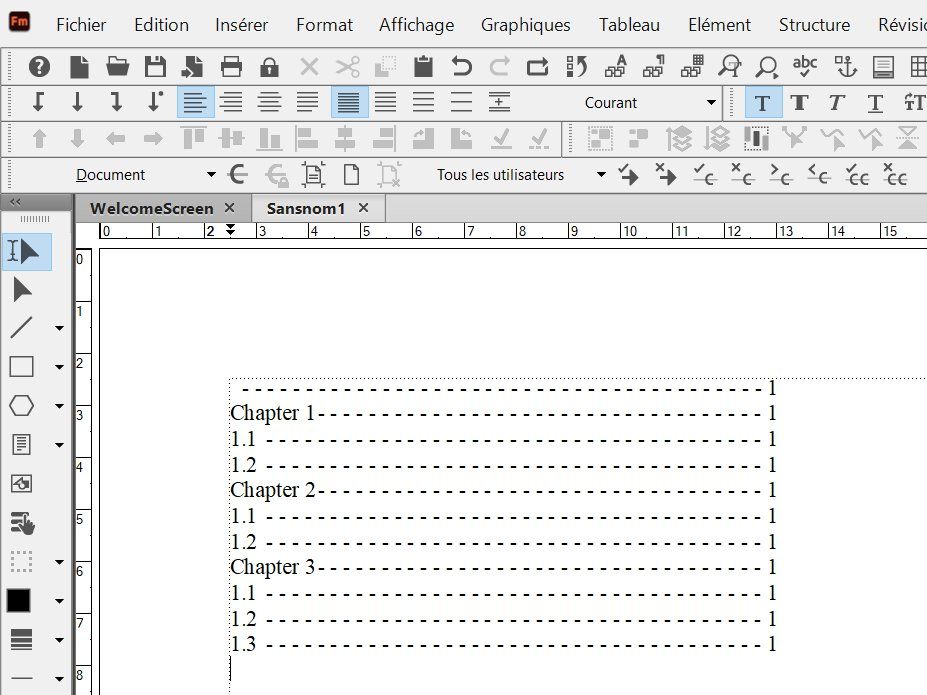Select the Line drawing tool
Viewport: 927px width, 695px height.
(22, 327)
